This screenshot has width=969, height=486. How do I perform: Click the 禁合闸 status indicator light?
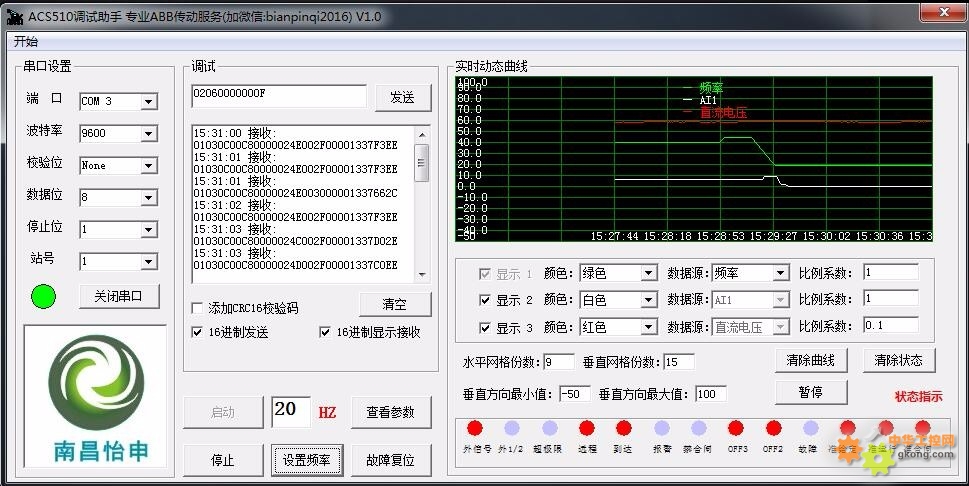coord(699,428)
